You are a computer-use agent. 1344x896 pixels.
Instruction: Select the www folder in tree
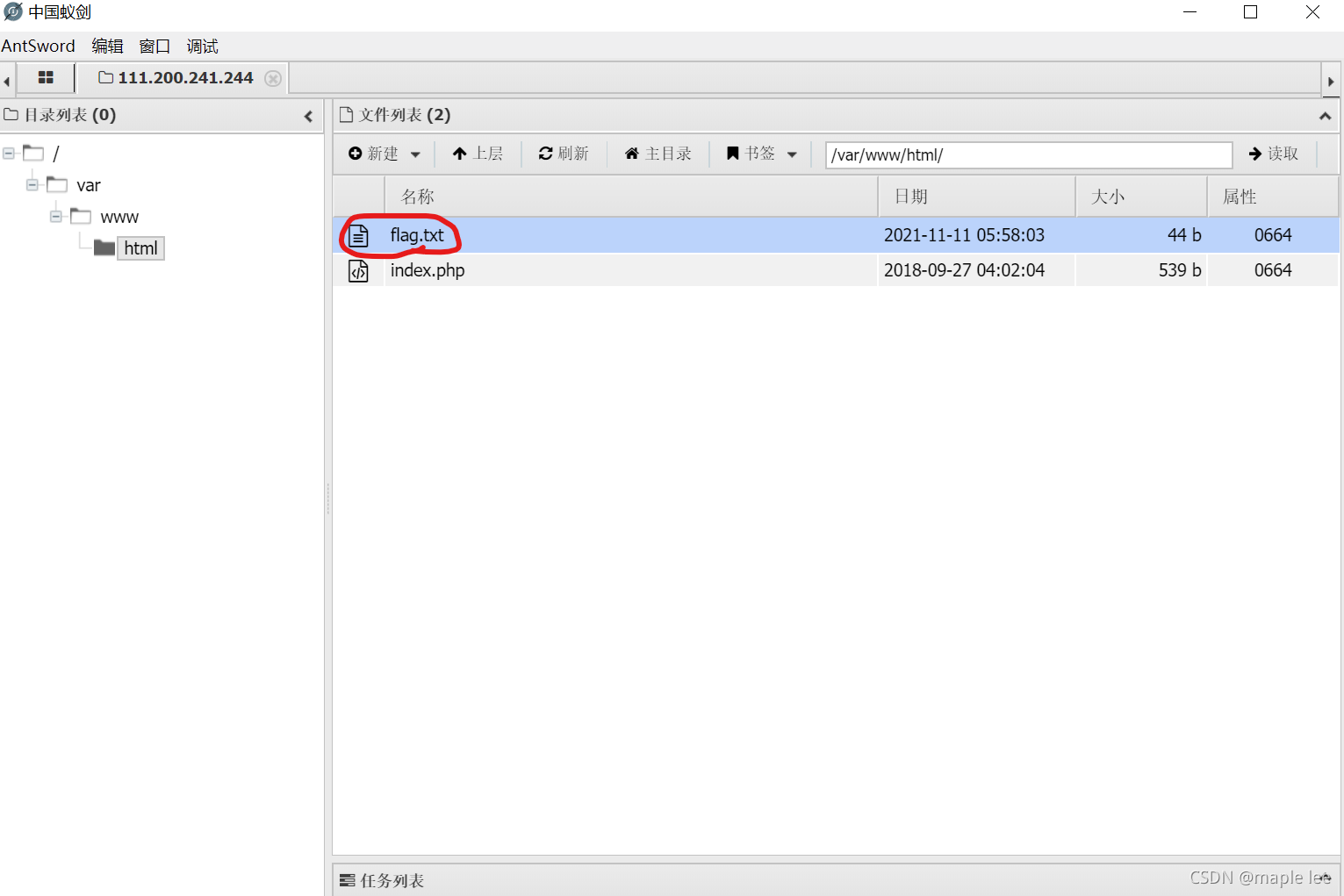119,217
